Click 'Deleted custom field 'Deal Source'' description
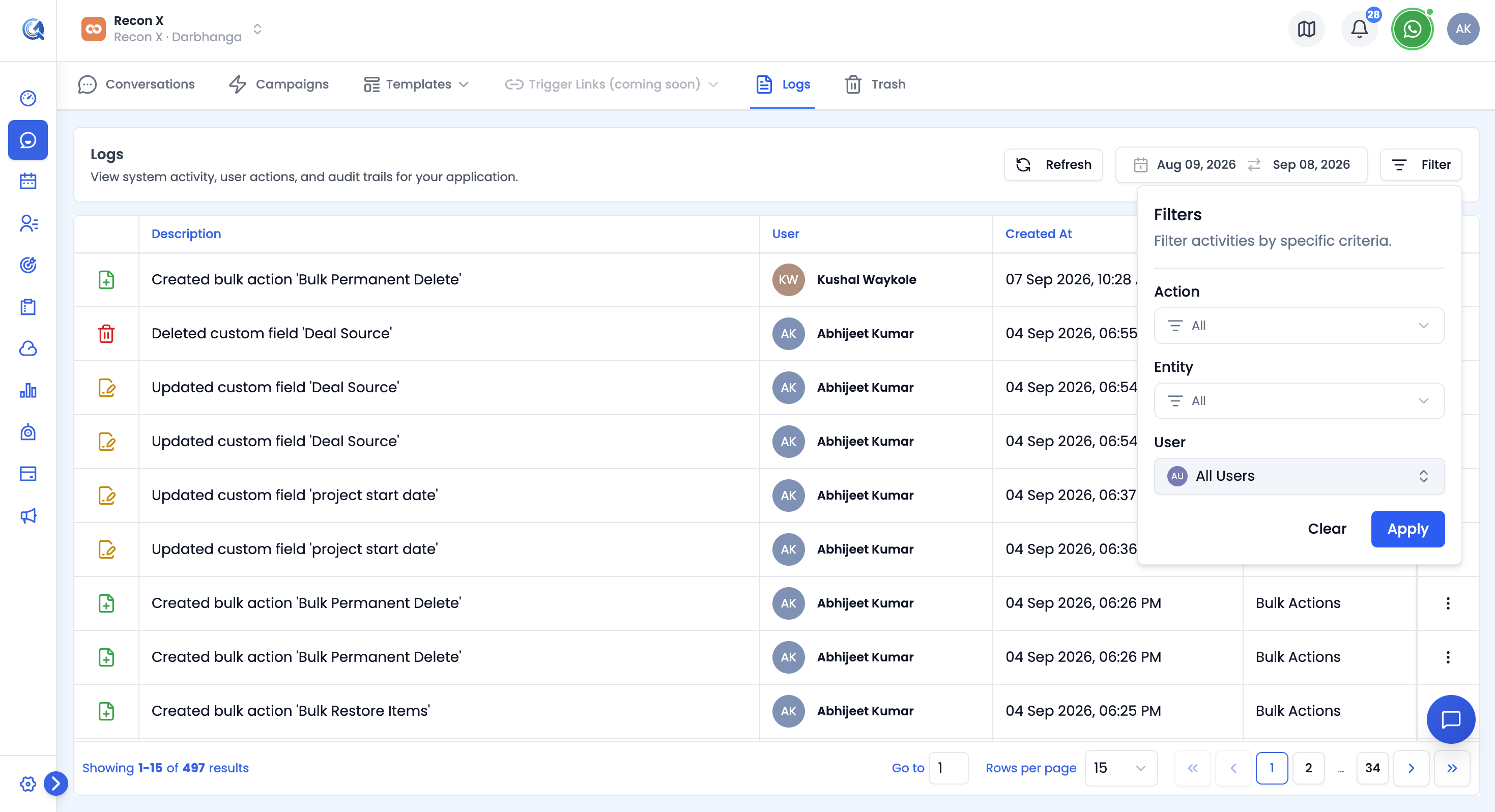 point(272,334)
